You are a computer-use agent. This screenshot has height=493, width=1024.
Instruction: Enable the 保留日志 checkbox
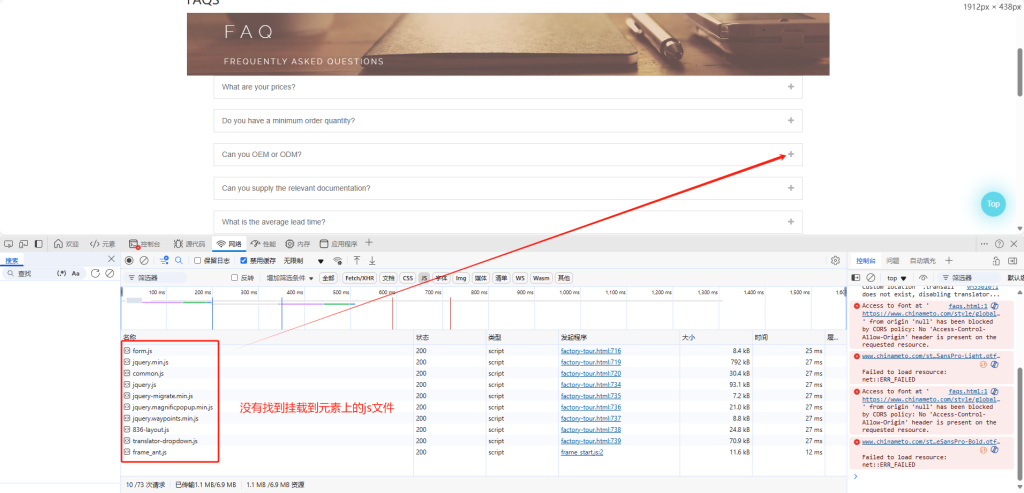(x=198, y=261)
